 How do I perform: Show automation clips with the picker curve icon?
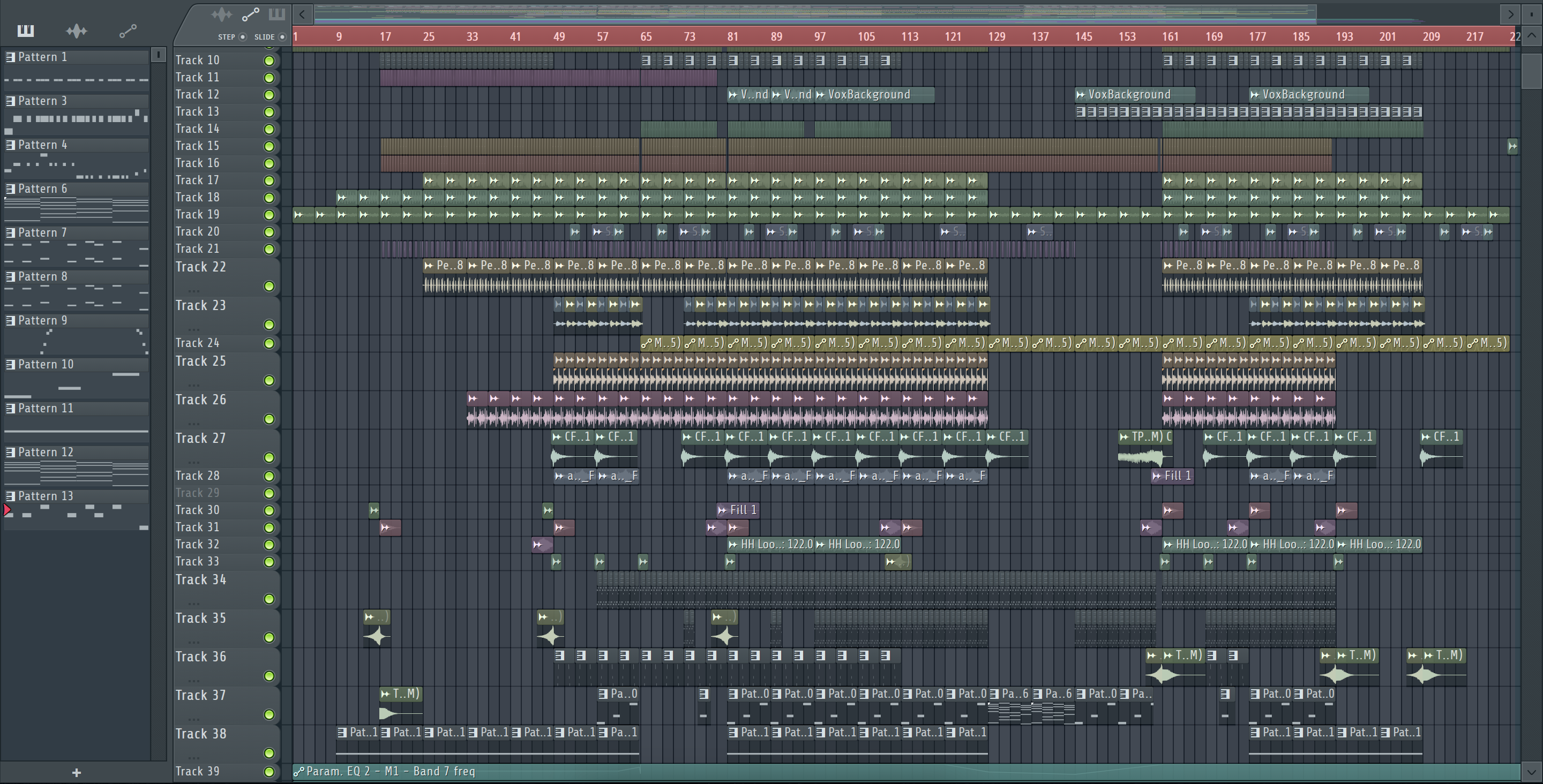click(128, 31)
